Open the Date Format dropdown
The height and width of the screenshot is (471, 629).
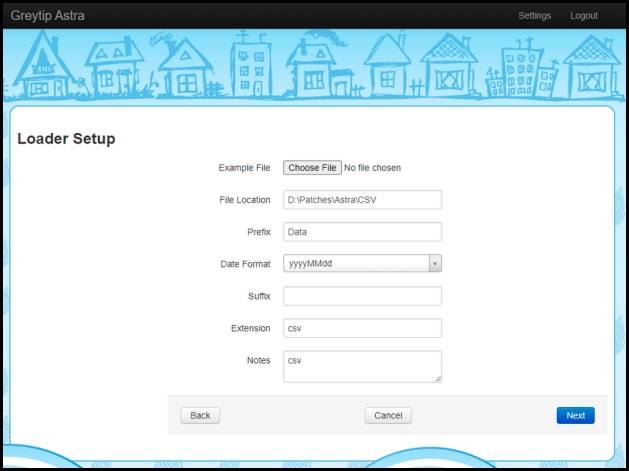362,264
